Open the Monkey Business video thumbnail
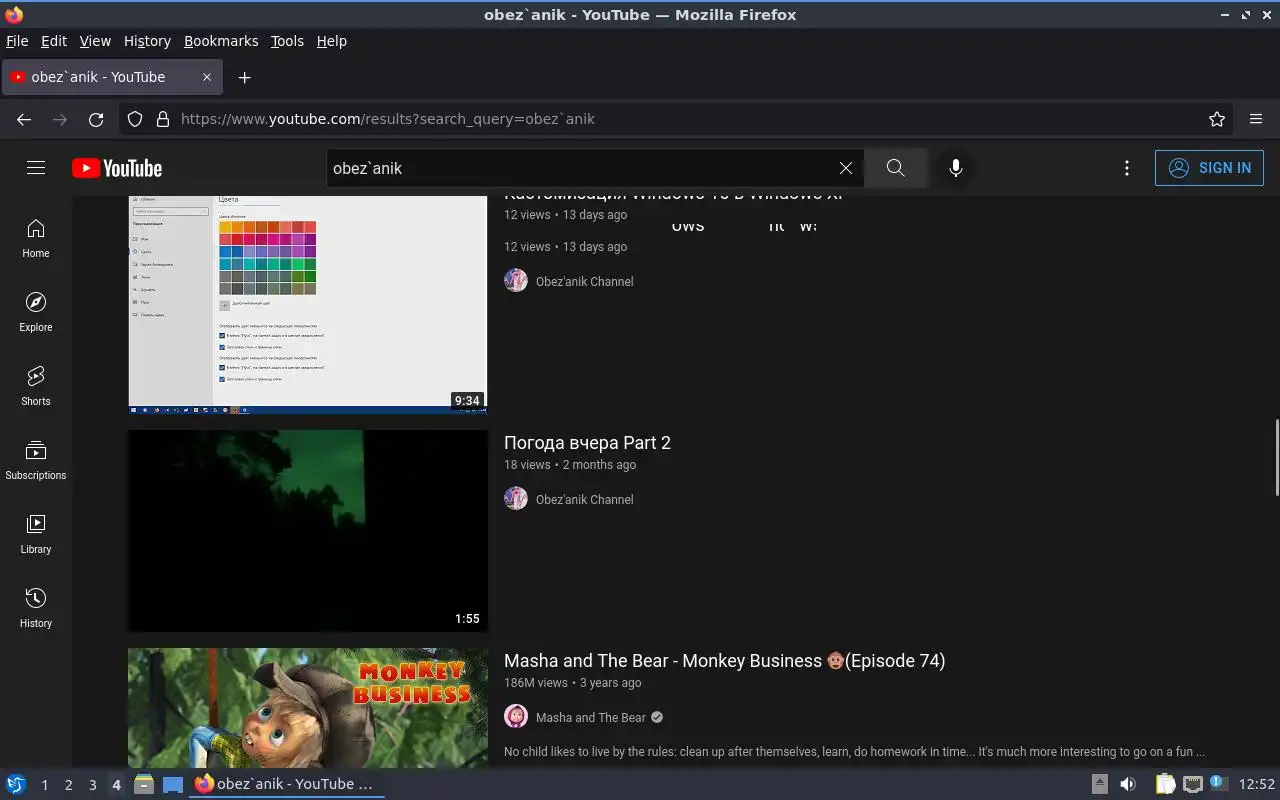This screenshot has height=800, width=1280. [308, 708]
